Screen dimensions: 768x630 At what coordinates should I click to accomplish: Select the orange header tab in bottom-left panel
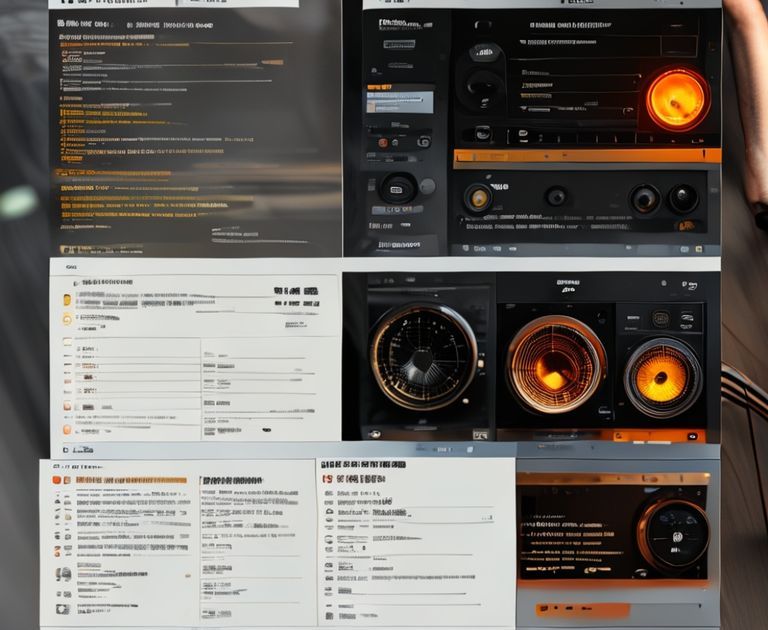point(130,480)
